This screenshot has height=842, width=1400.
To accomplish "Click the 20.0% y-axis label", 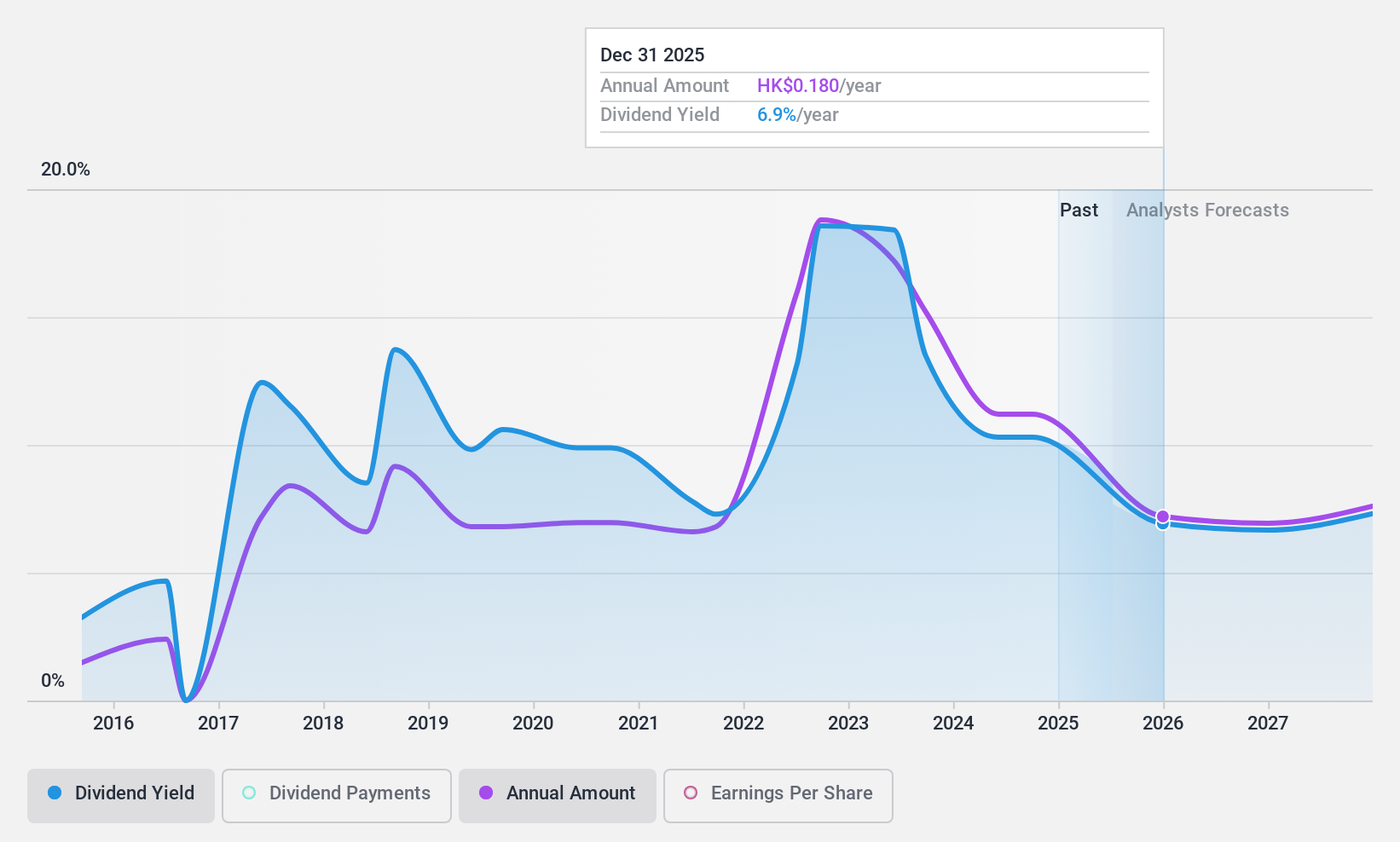I will click(66, 170).
